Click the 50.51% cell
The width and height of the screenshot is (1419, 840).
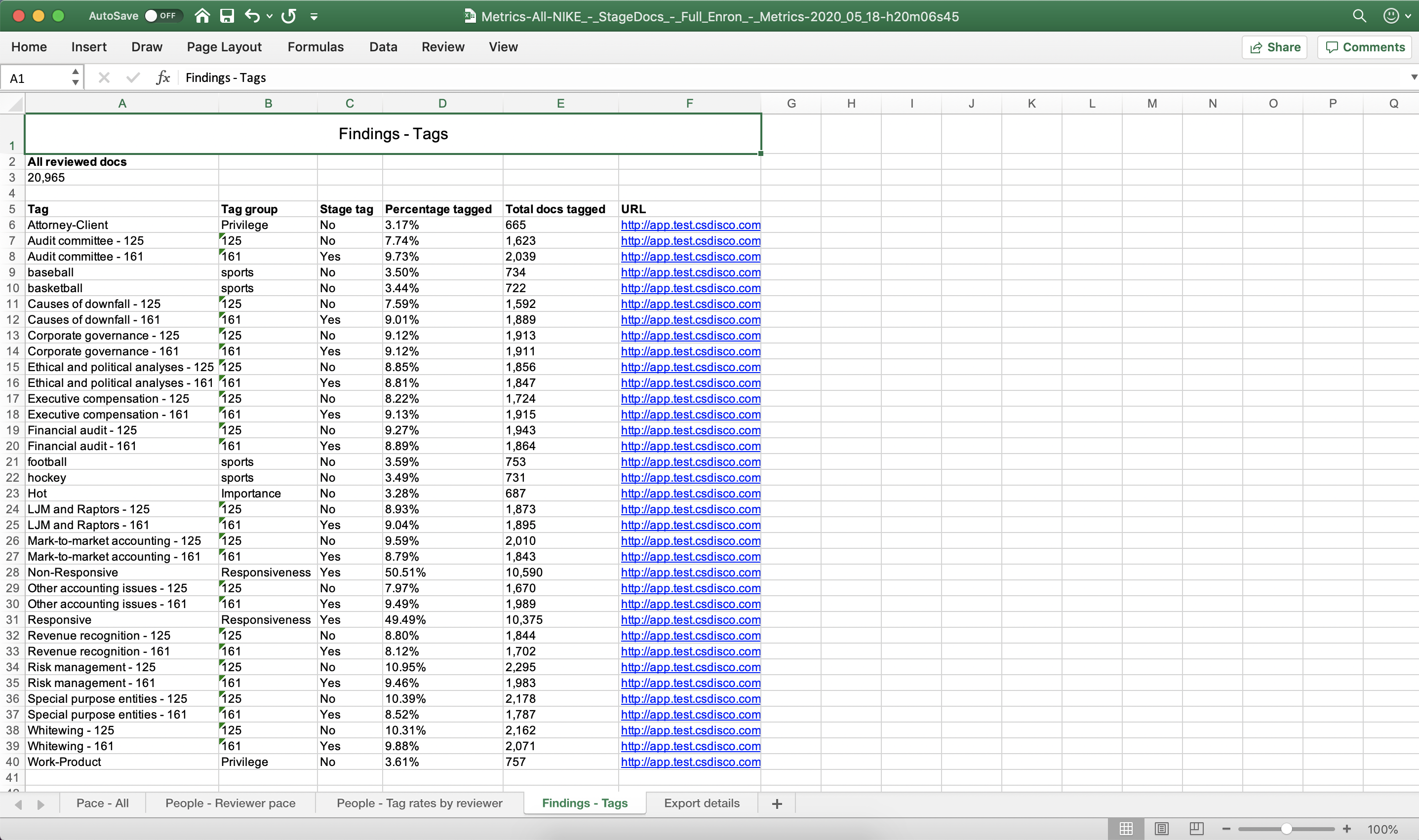[443, 573]
